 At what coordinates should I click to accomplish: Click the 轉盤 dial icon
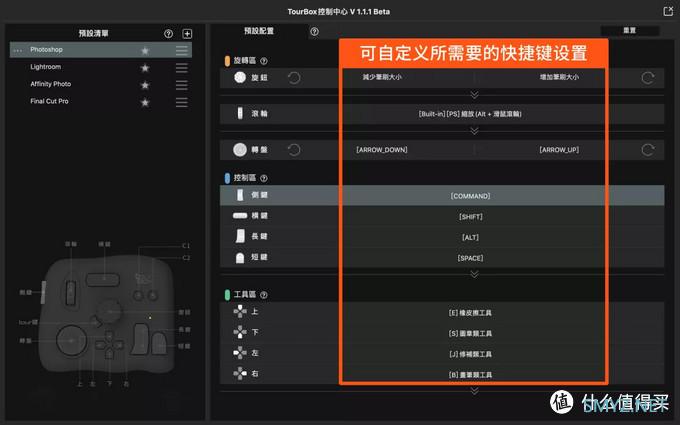pyautogui.click(x=240, y=150)
